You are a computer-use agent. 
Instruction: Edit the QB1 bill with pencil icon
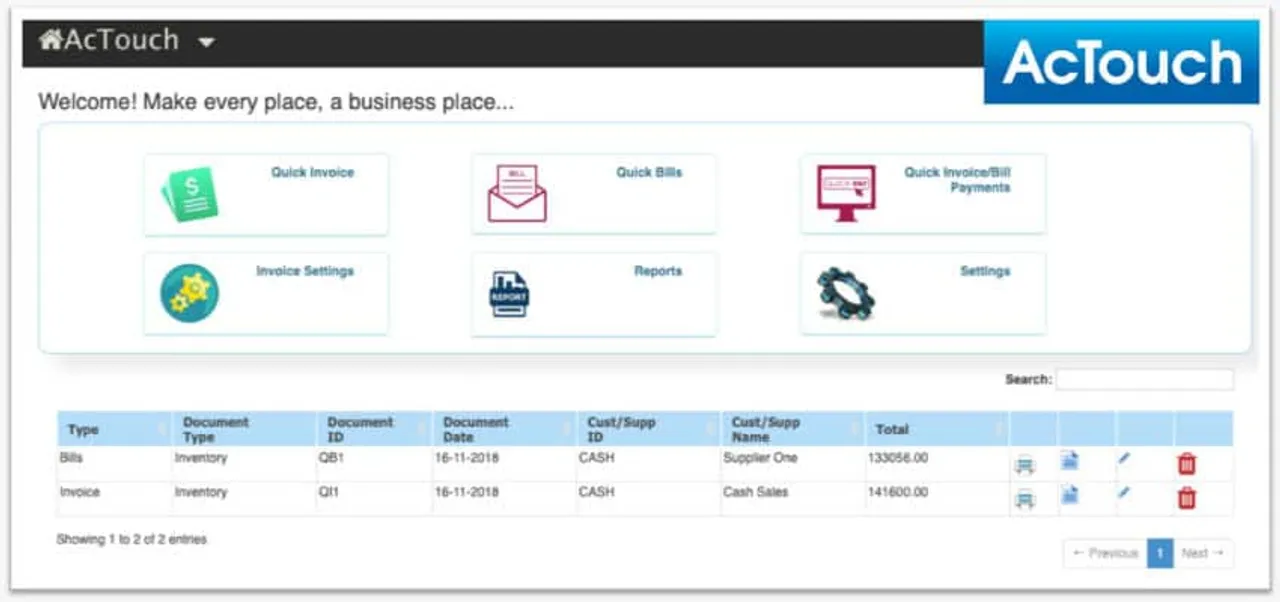pyautogui.click(x=1124, y=458)
